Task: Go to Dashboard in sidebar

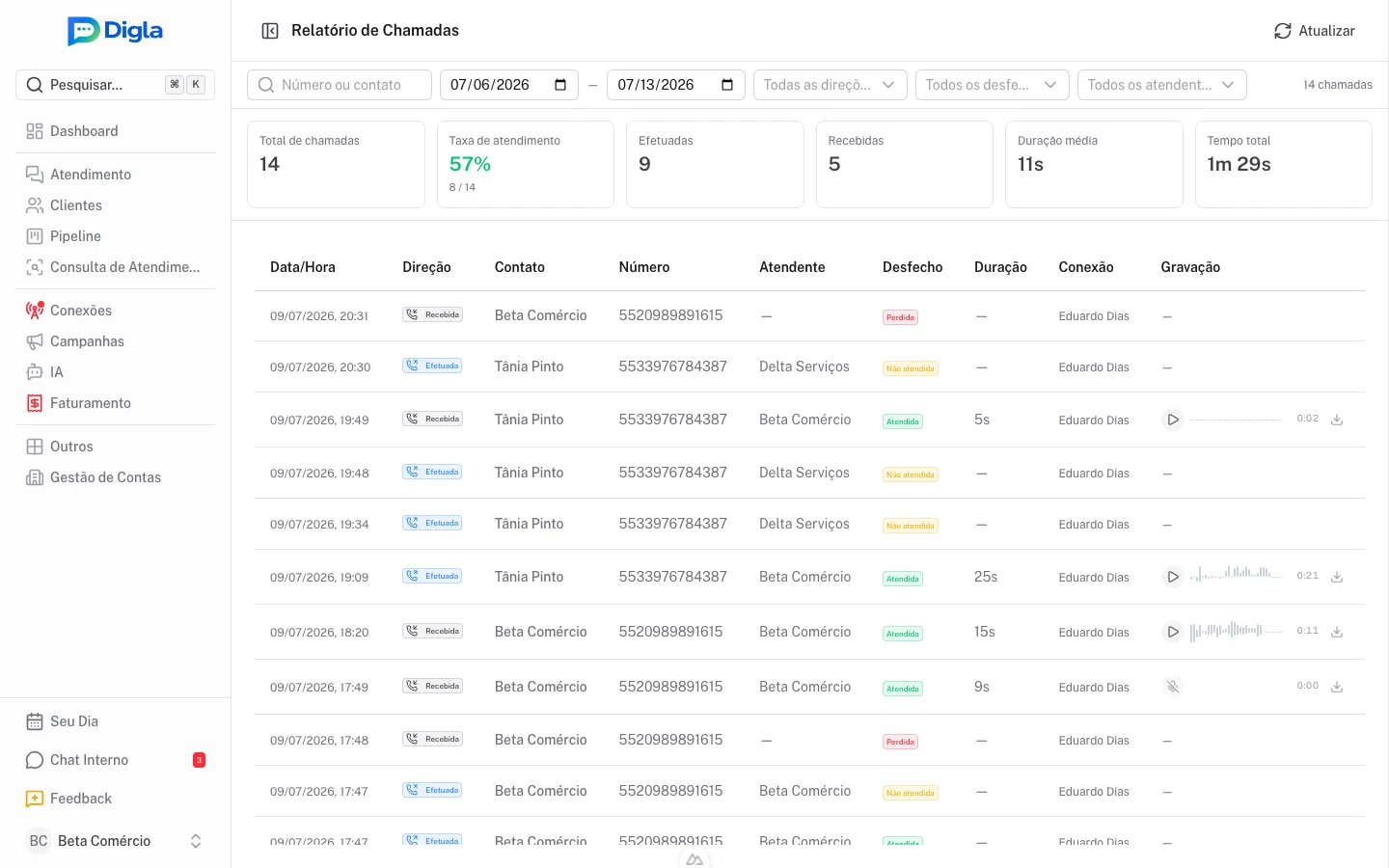Action: click(115, 131)
